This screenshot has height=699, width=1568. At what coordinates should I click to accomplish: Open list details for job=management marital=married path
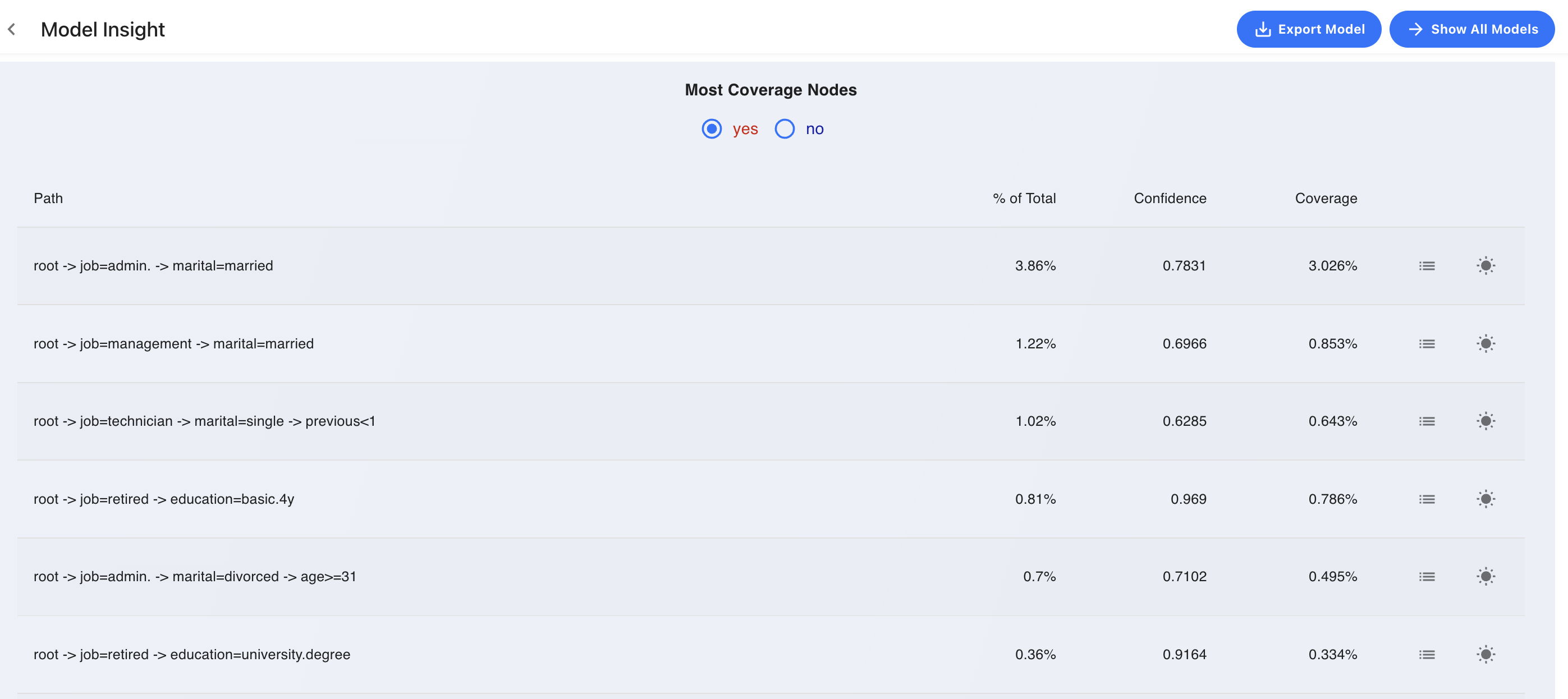coord(1427,344)
